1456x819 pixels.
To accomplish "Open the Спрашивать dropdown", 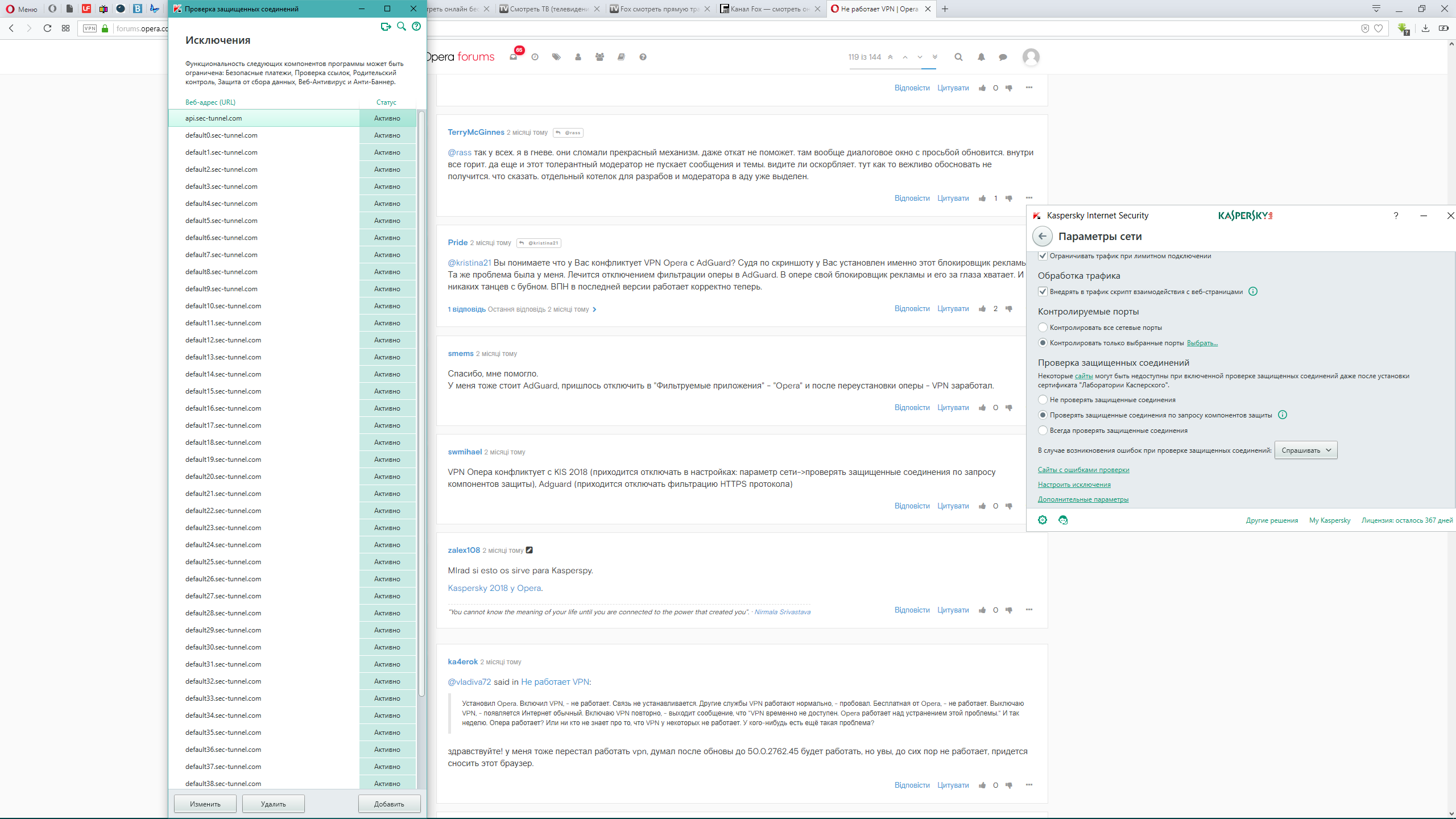I will point(1306,450).
